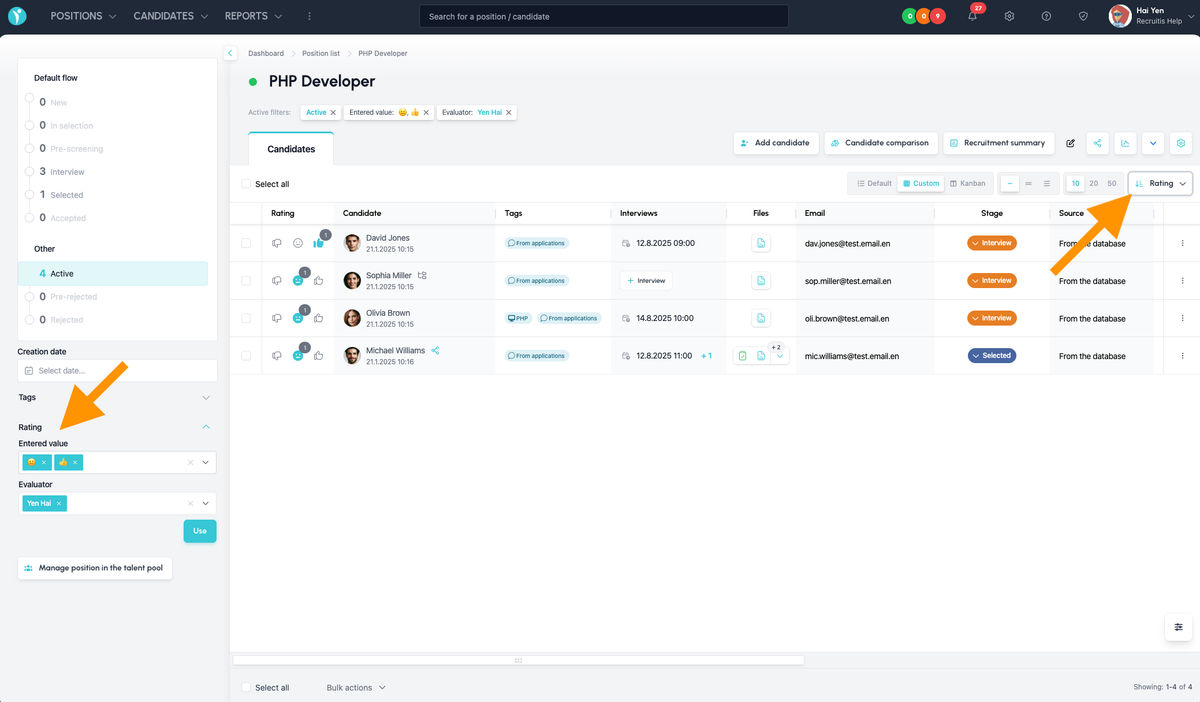
Task: Open Candidate comparison
Action: (881, 143)
